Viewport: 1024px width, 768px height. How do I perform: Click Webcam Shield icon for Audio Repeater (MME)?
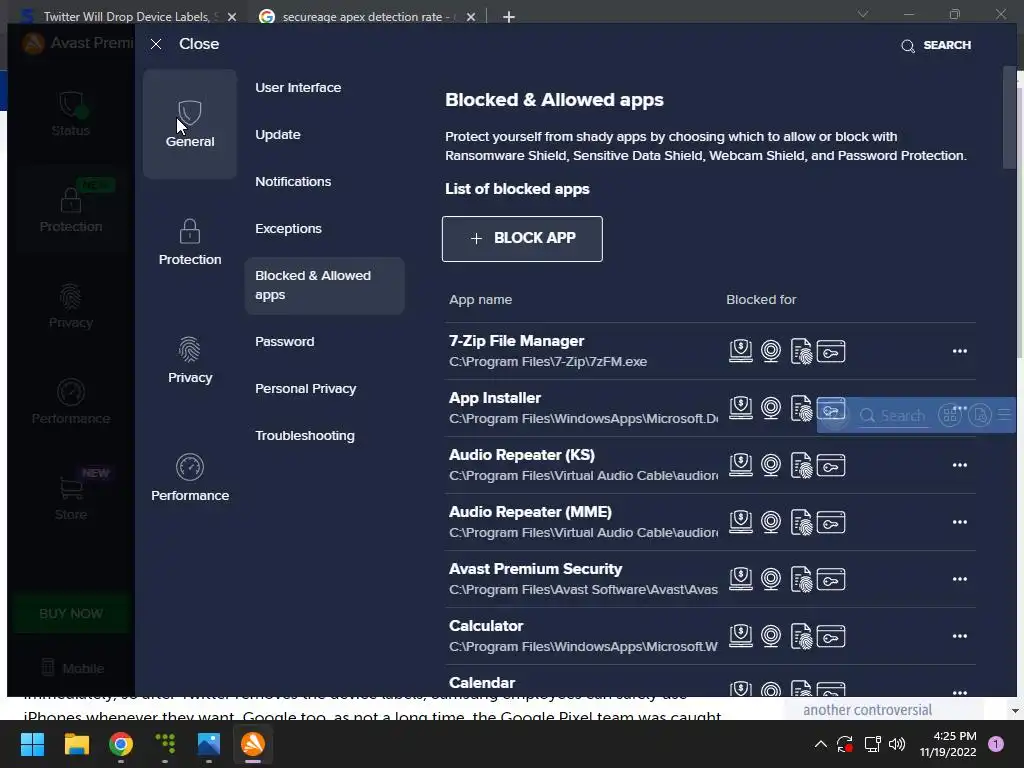771,522
